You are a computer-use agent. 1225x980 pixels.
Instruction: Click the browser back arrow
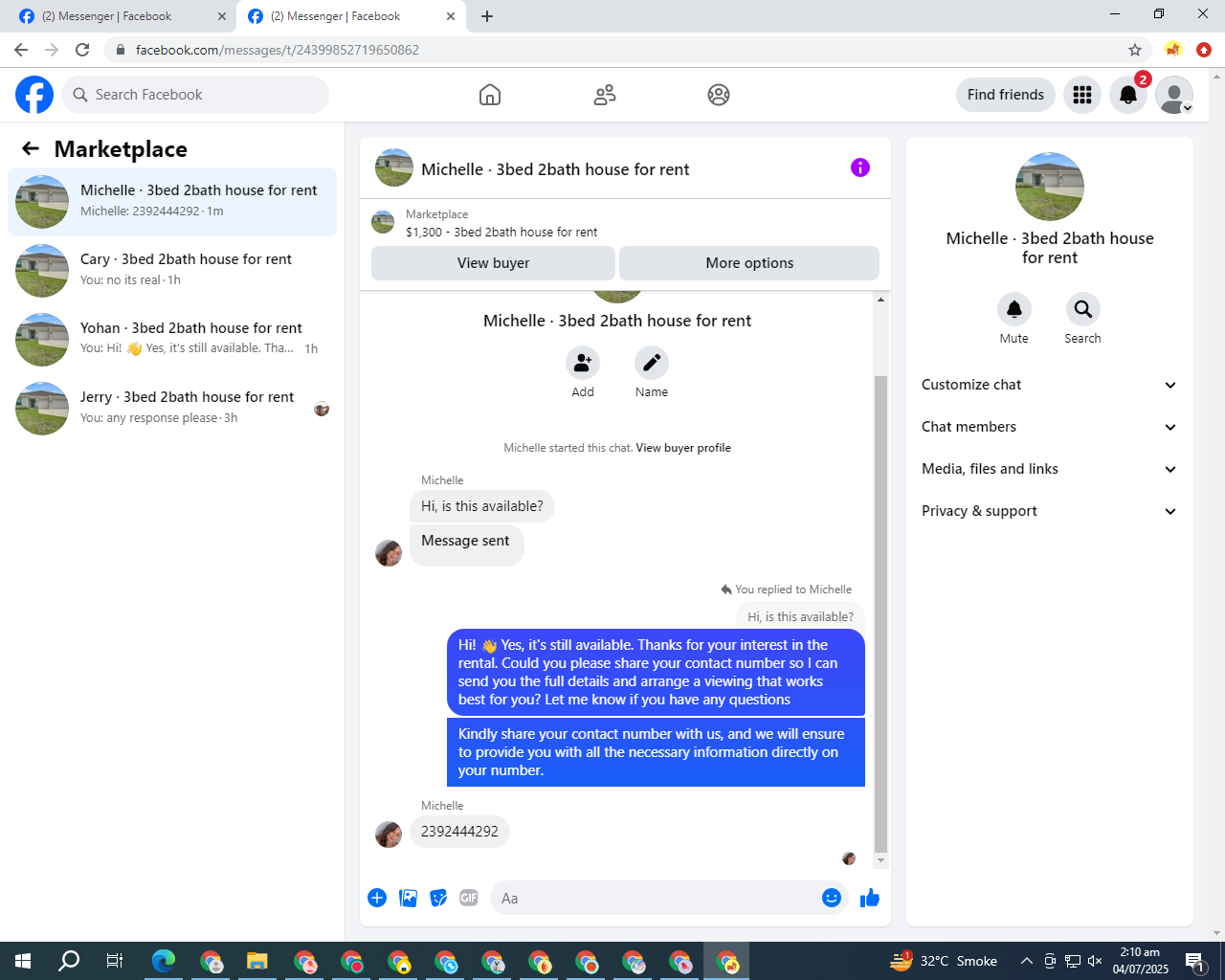tap(21, 50)
